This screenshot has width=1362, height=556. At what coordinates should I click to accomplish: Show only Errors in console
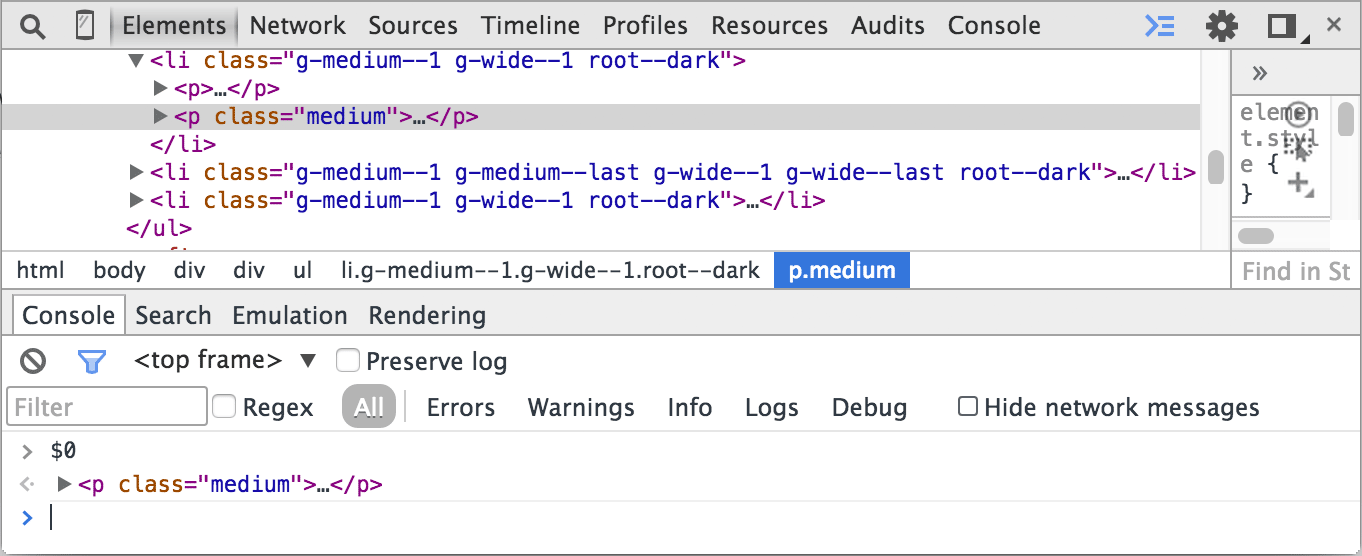(x=460, y=408)
